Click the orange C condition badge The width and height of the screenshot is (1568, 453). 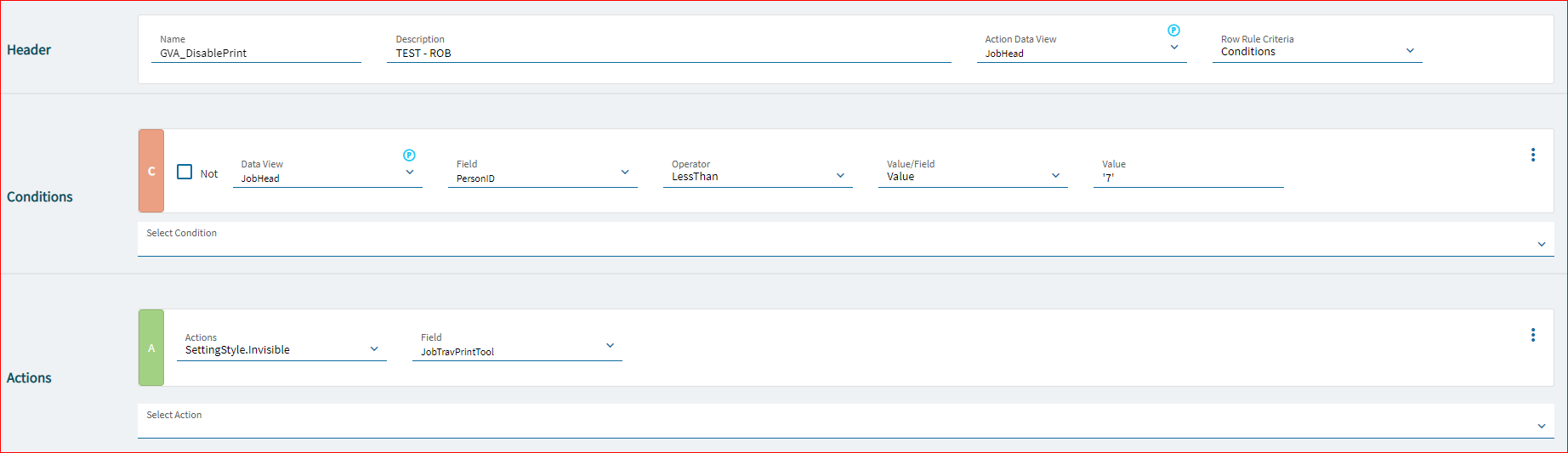[151, 171]
